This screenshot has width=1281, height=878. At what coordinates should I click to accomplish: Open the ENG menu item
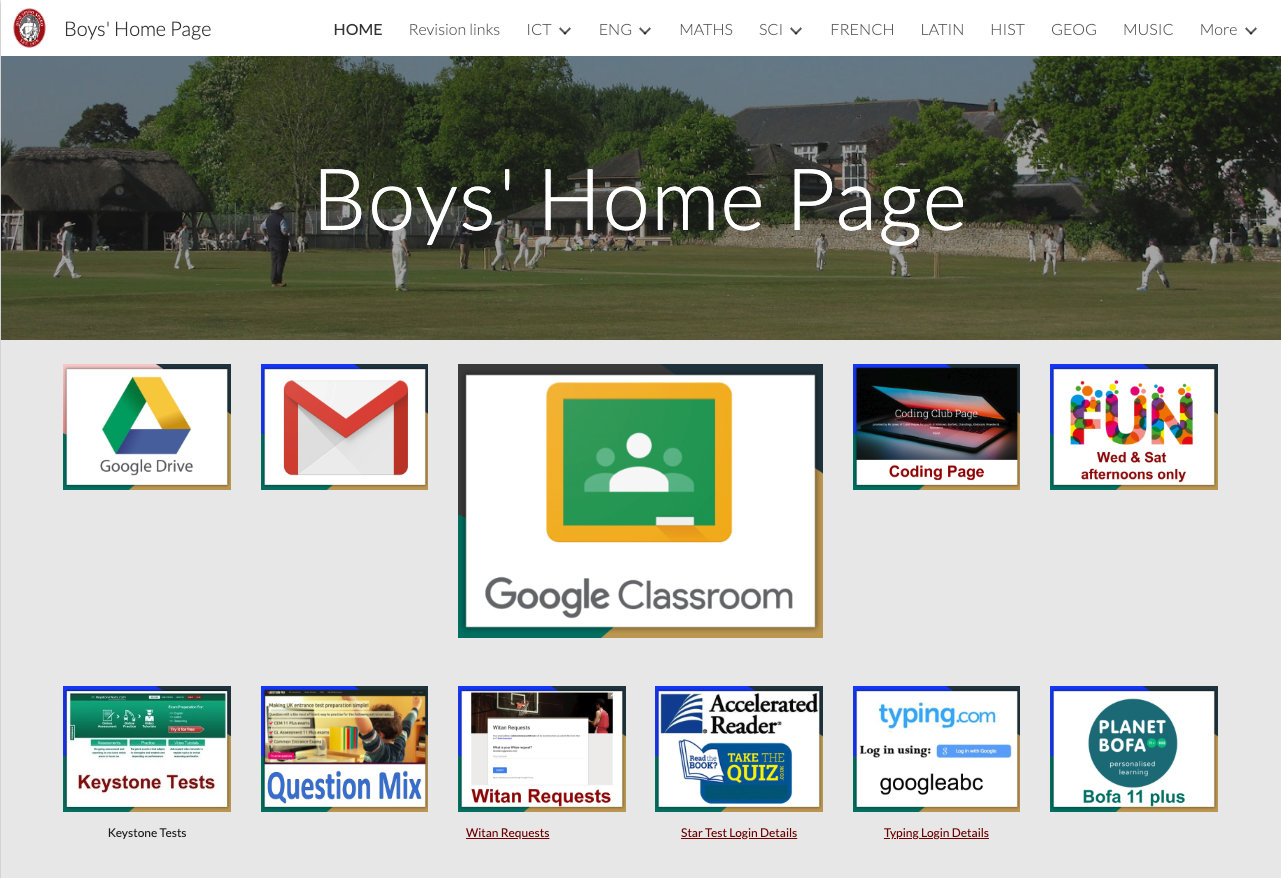(x=615, y=29)
